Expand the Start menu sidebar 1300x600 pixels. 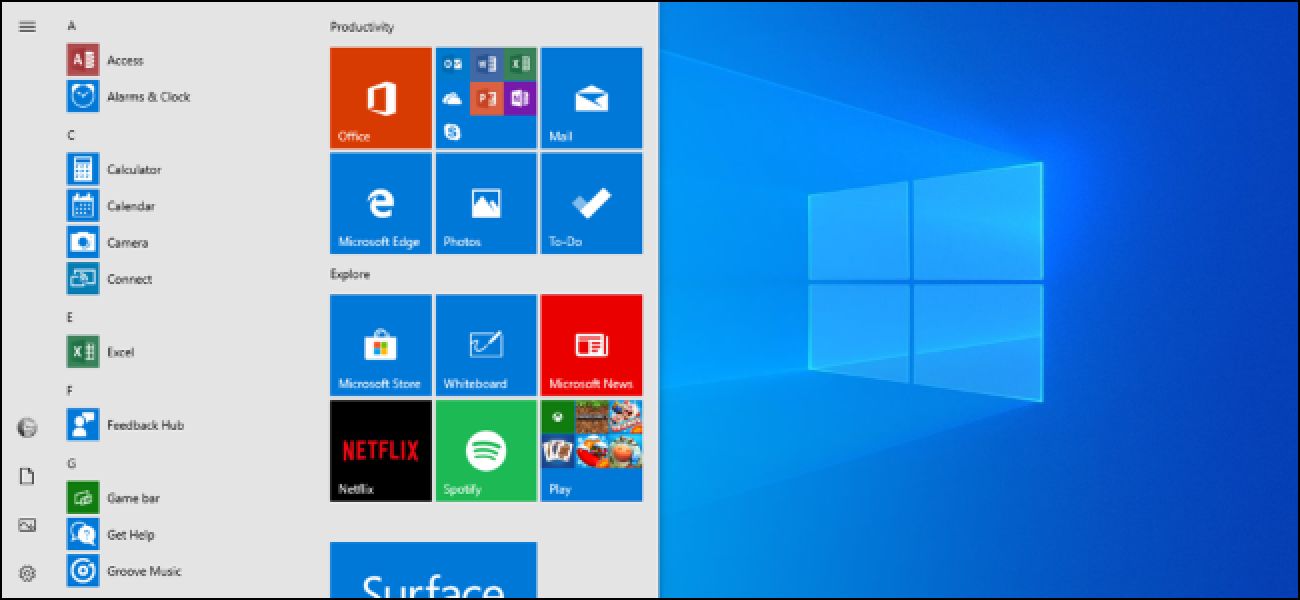pyautogui.click(x=26, y=27)
